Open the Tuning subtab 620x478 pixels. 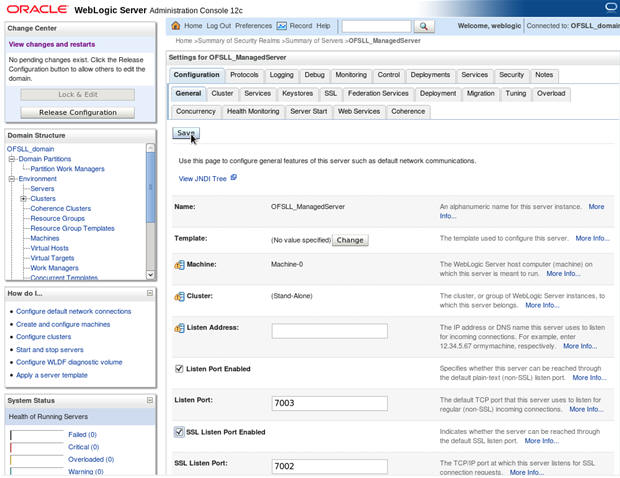point(516,93)
